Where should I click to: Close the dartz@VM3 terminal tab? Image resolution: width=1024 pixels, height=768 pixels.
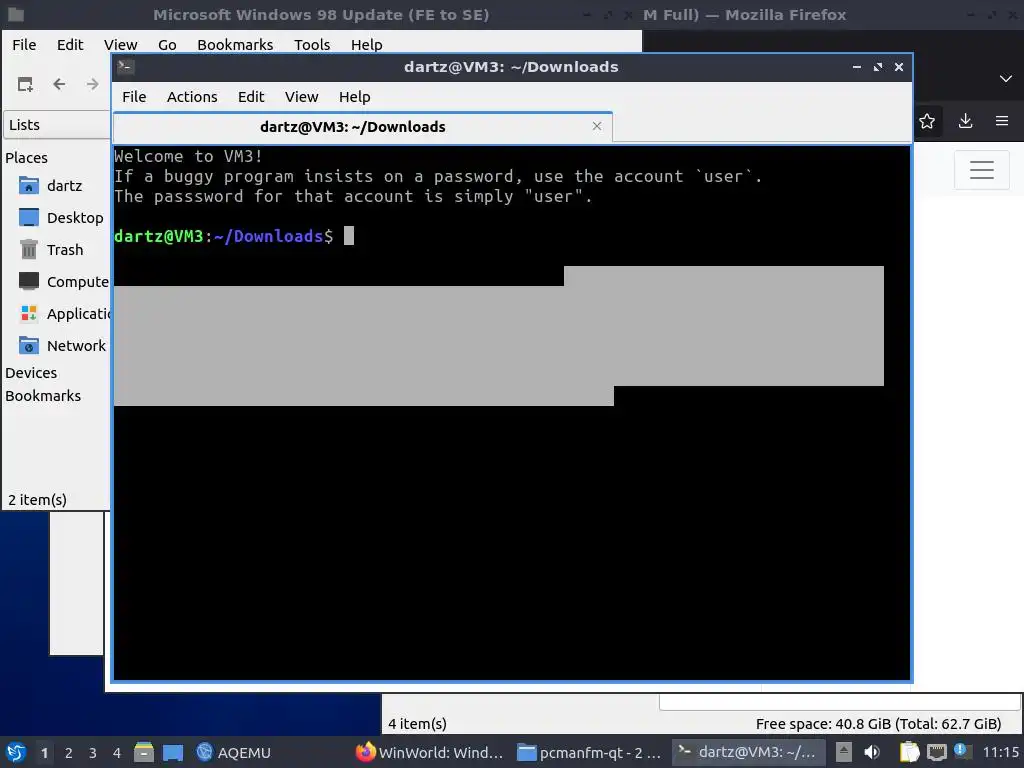click(596, 126)
